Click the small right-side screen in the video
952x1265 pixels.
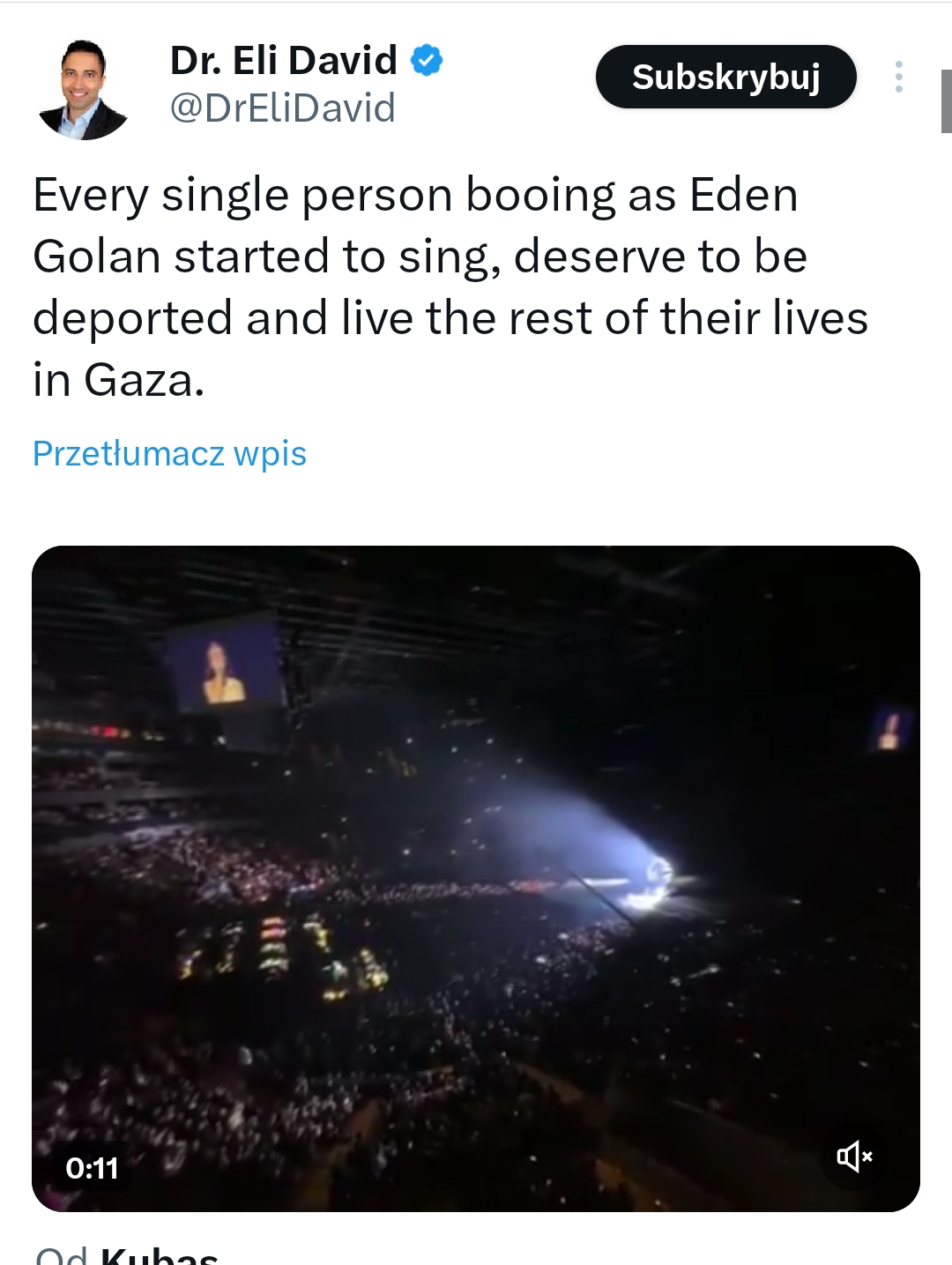891,730
